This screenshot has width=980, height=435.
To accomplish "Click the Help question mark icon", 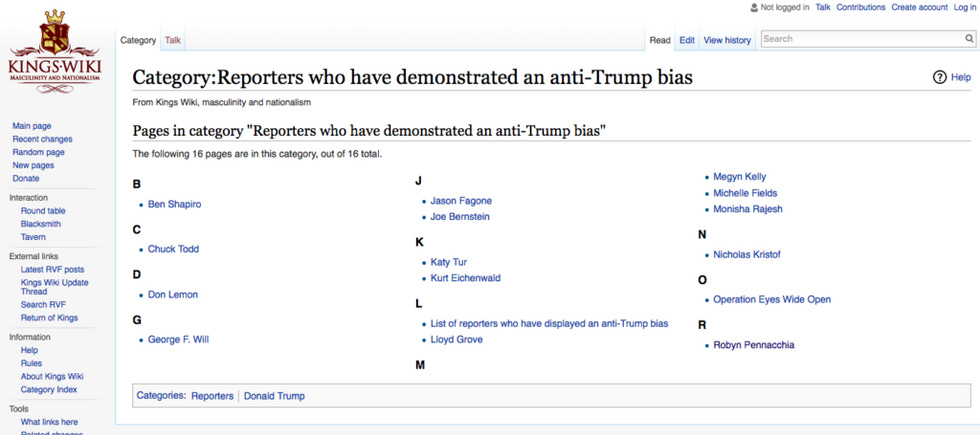I will [x=939, y=78].
